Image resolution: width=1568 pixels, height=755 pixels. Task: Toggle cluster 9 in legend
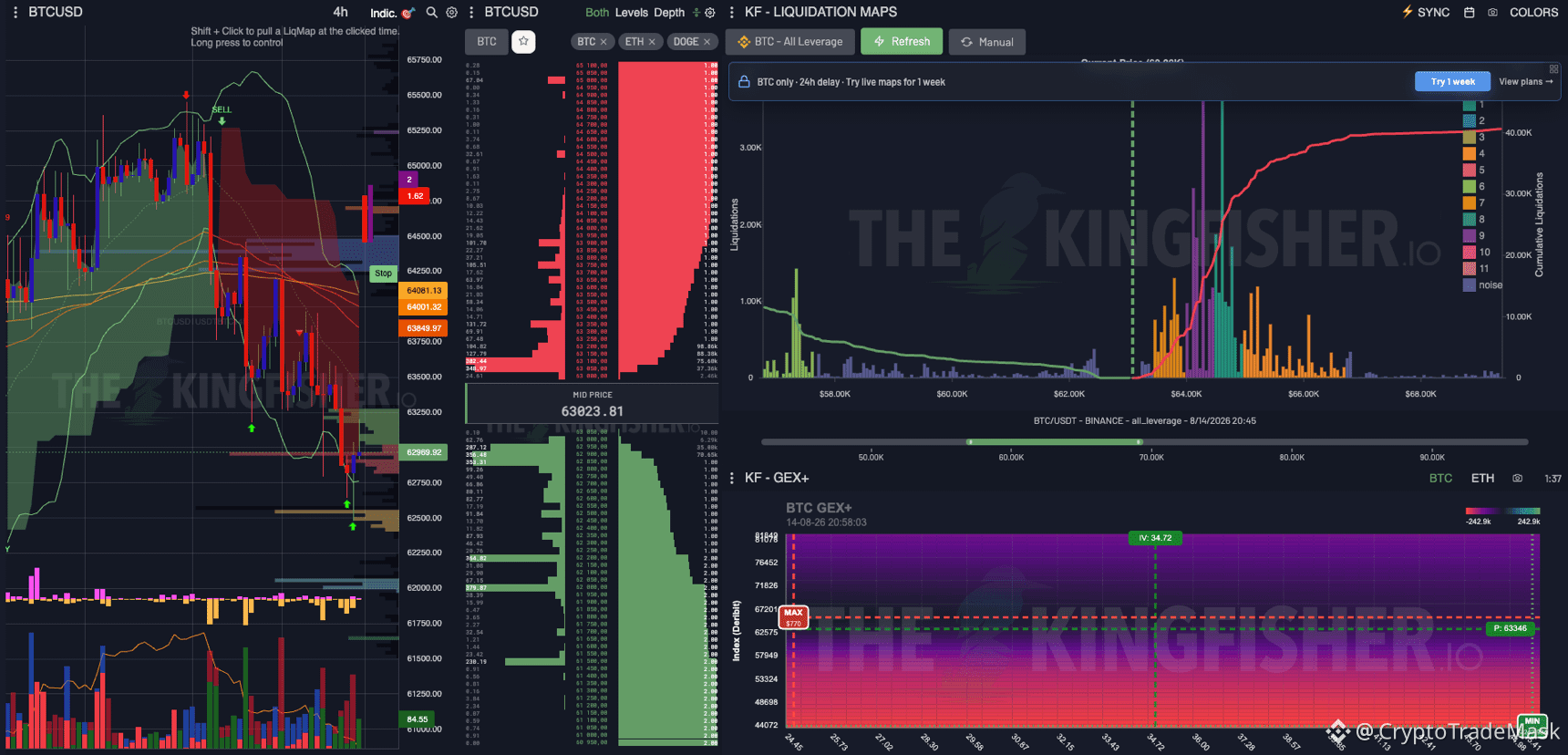click(1474, 235)
